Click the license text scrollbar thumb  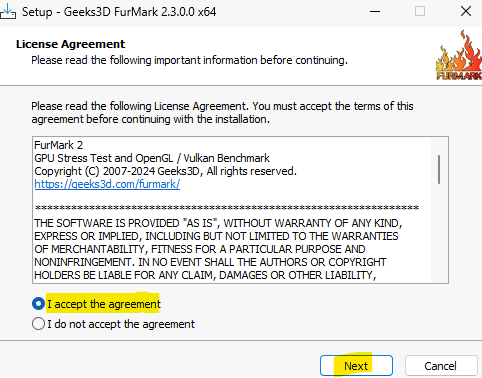(439, 169)
